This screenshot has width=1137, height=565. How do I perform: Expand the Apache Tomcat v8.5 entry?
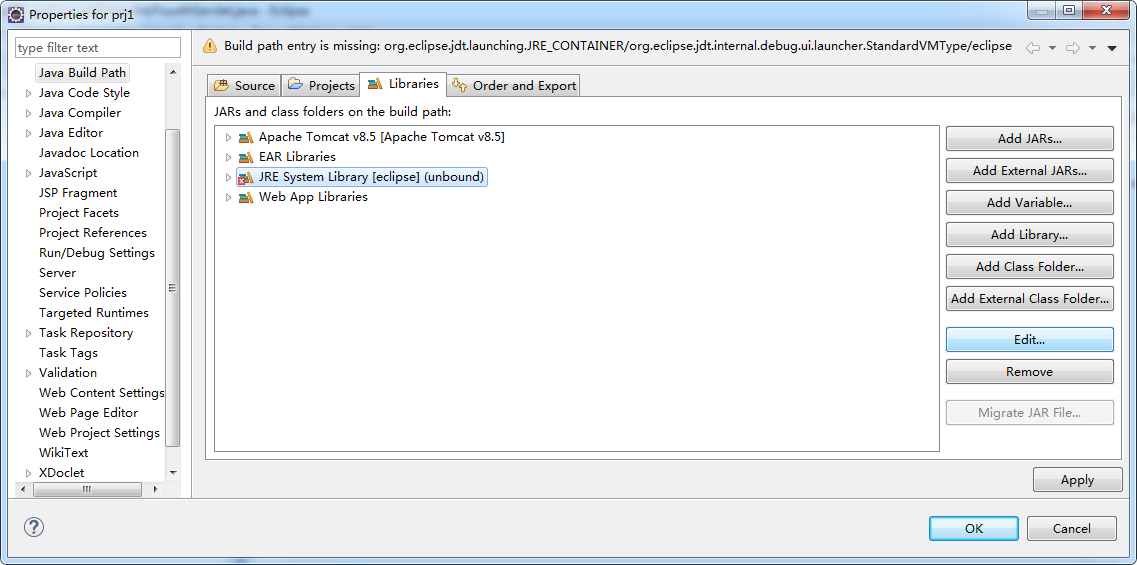pos(228,137)
